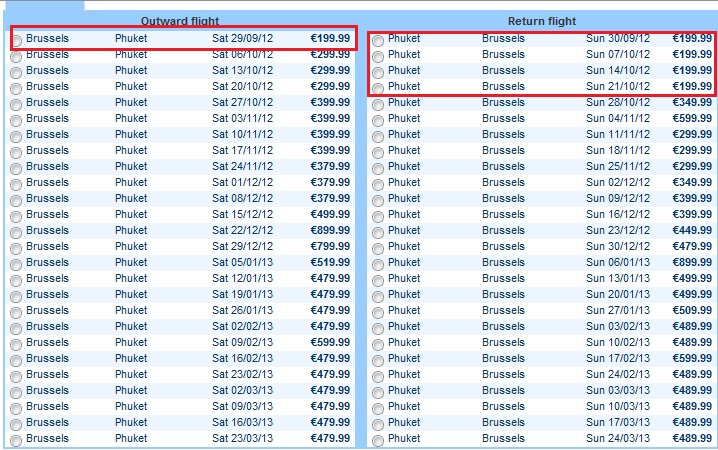718x450 pixels.
Task: Select return flight Sun 11/11/12 radio button
Action: (x=378, y=137)
